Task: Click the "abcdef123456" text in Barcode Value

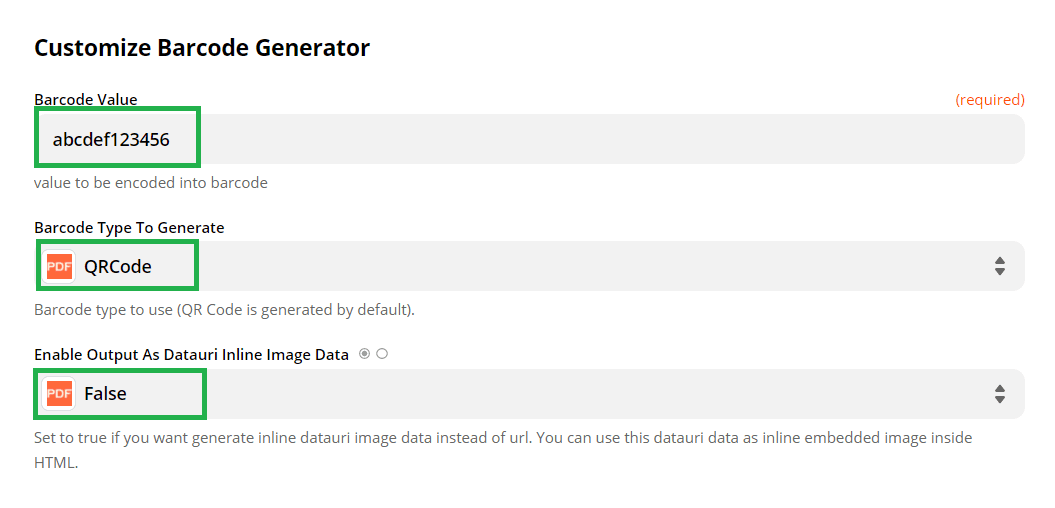Action: tap(111, 139)
